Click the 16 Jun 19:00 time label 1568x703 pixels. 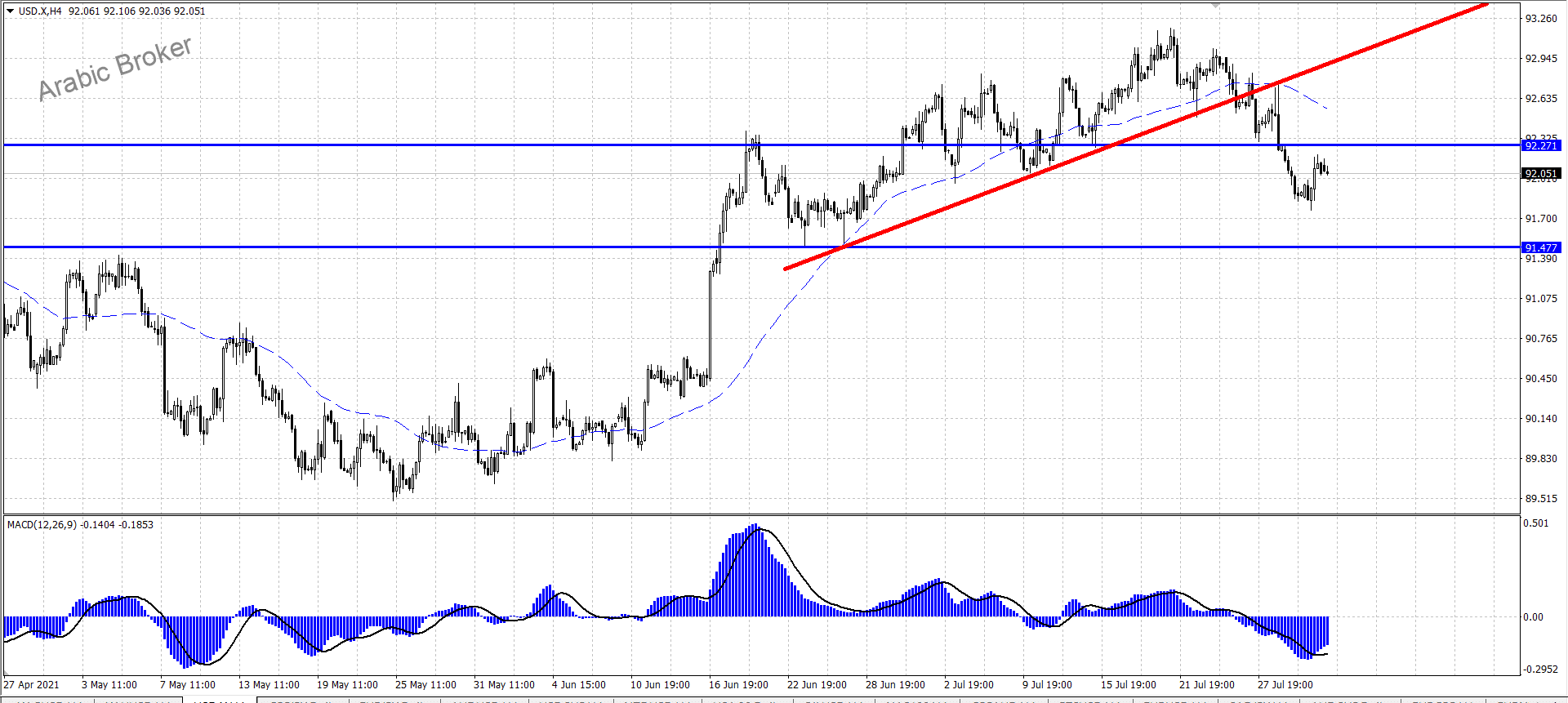click(738, 685)
